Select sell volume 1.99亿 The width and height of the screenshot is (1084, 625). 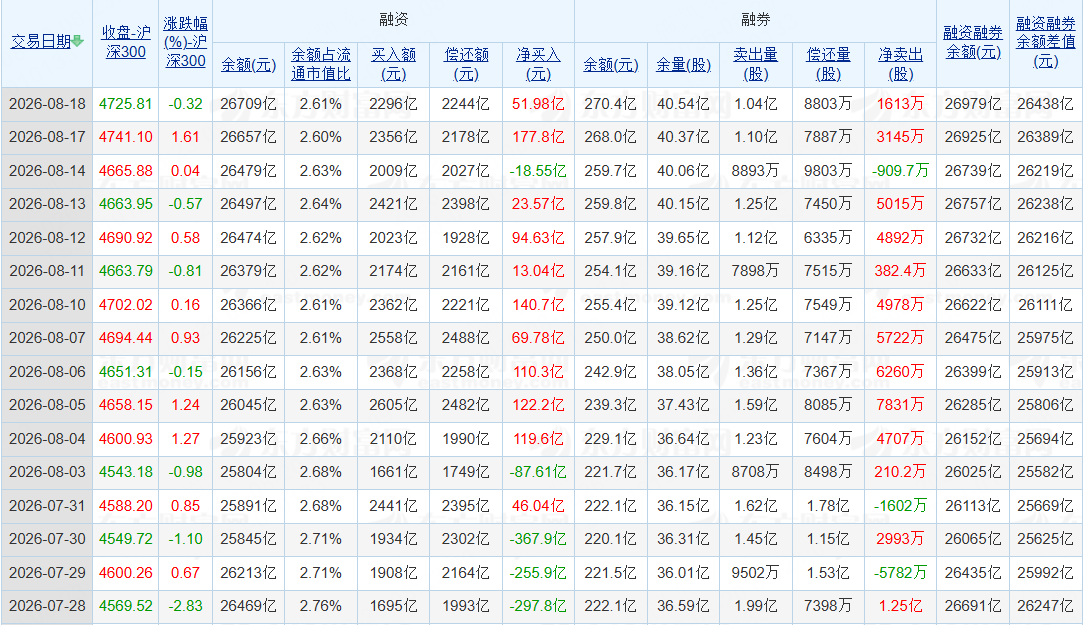pos(756,606)
